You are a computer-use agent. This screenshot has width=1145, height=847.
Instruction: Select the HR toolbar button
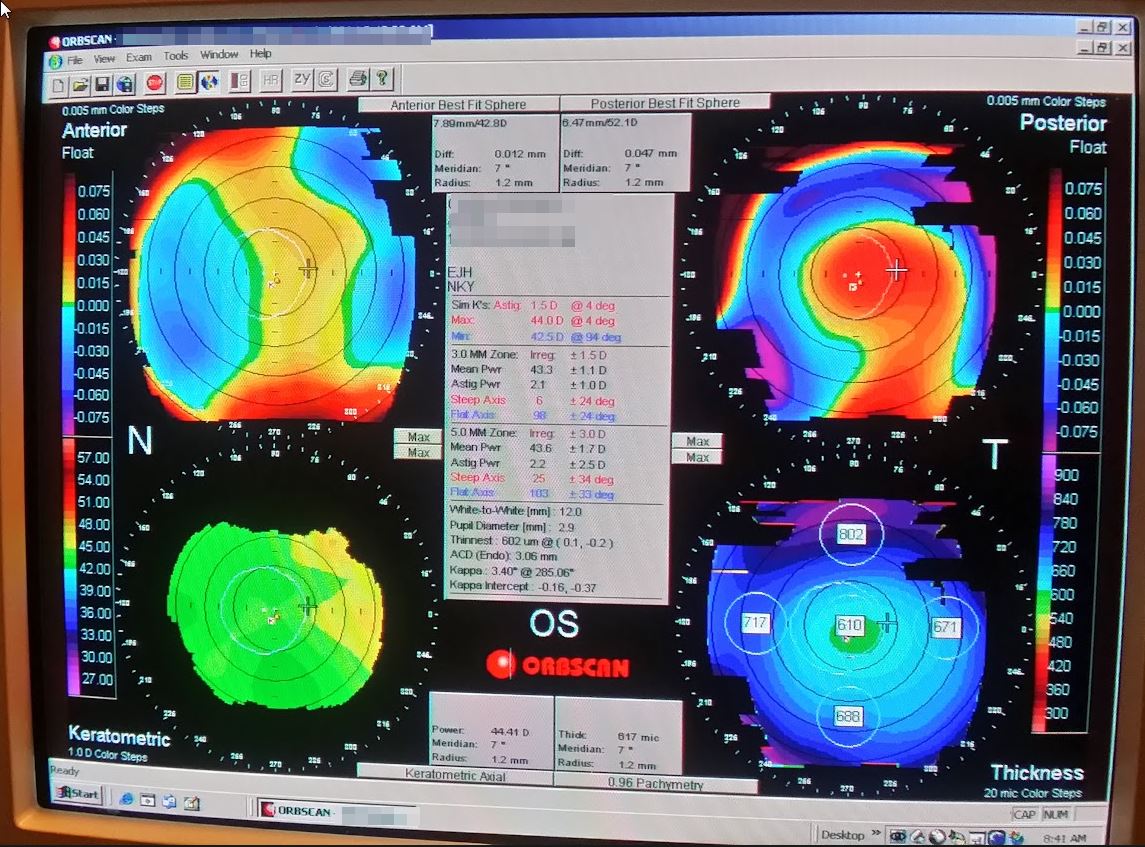tap(270, 81)
